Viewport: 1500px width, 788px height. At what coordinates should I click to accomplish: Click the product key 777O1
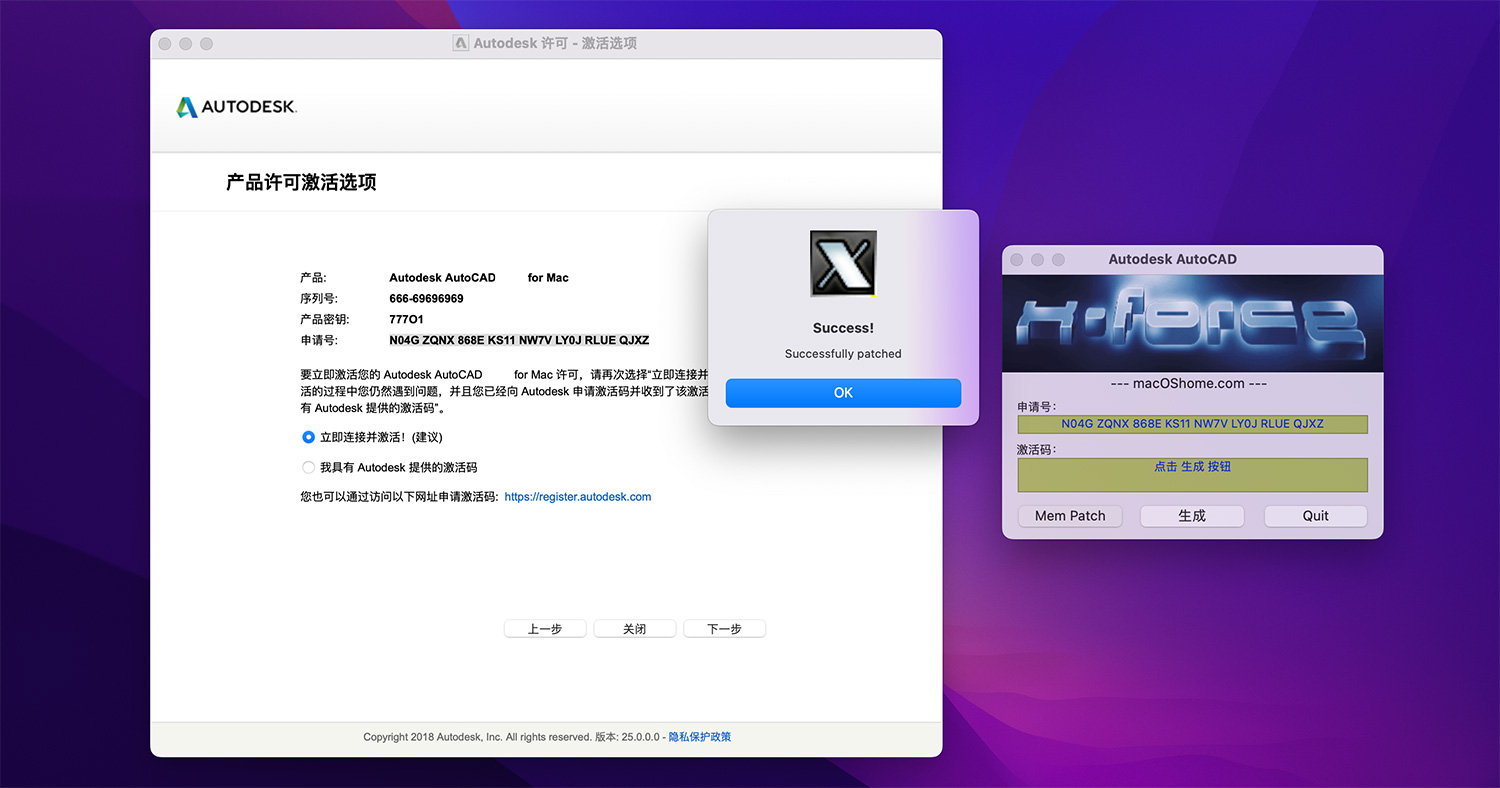[406, 319]
